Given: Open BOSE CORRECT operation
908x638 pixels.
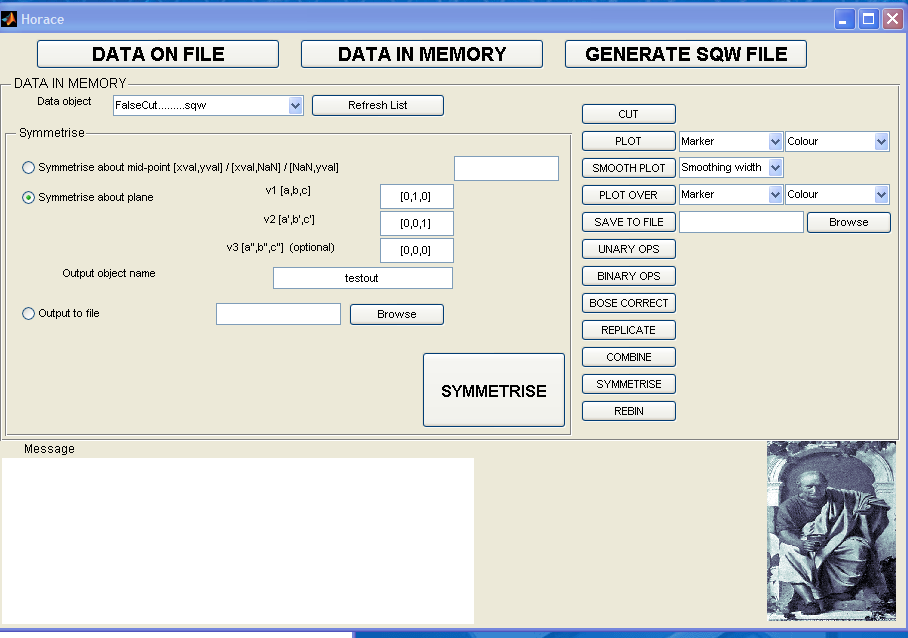Looking at the screenshot, I should (x=628, y=303).
